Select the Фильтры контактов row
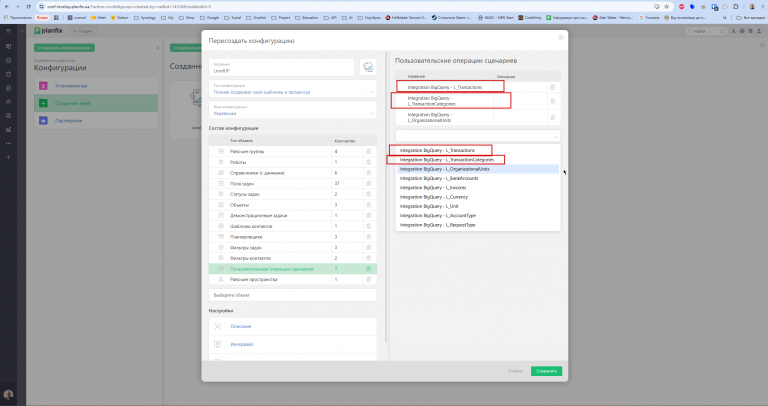 click(x=292, y=258)
